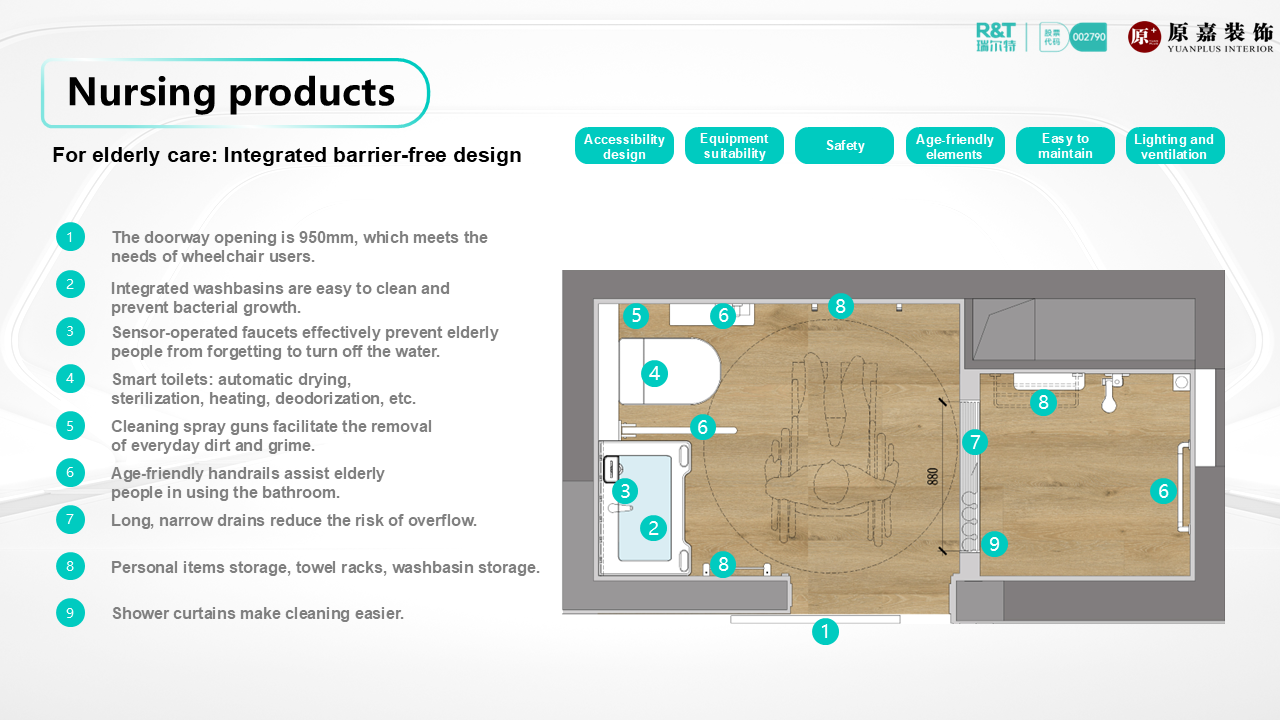Click floor plan marker 2 on the washbasin
Image resolution: width=1280 pixels, height=720 pixels.
click(x=653, y=528)
